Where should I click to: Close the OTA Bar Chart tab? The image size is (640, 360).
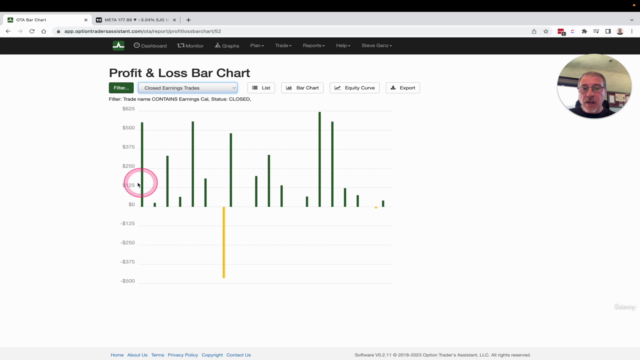tap(86, 20)
